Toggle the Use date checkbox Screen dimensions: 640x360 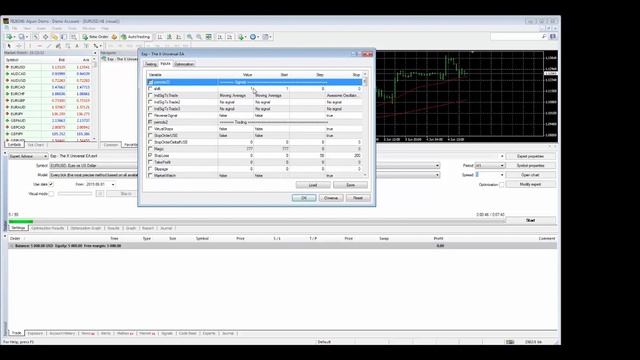tap(51, 184)
